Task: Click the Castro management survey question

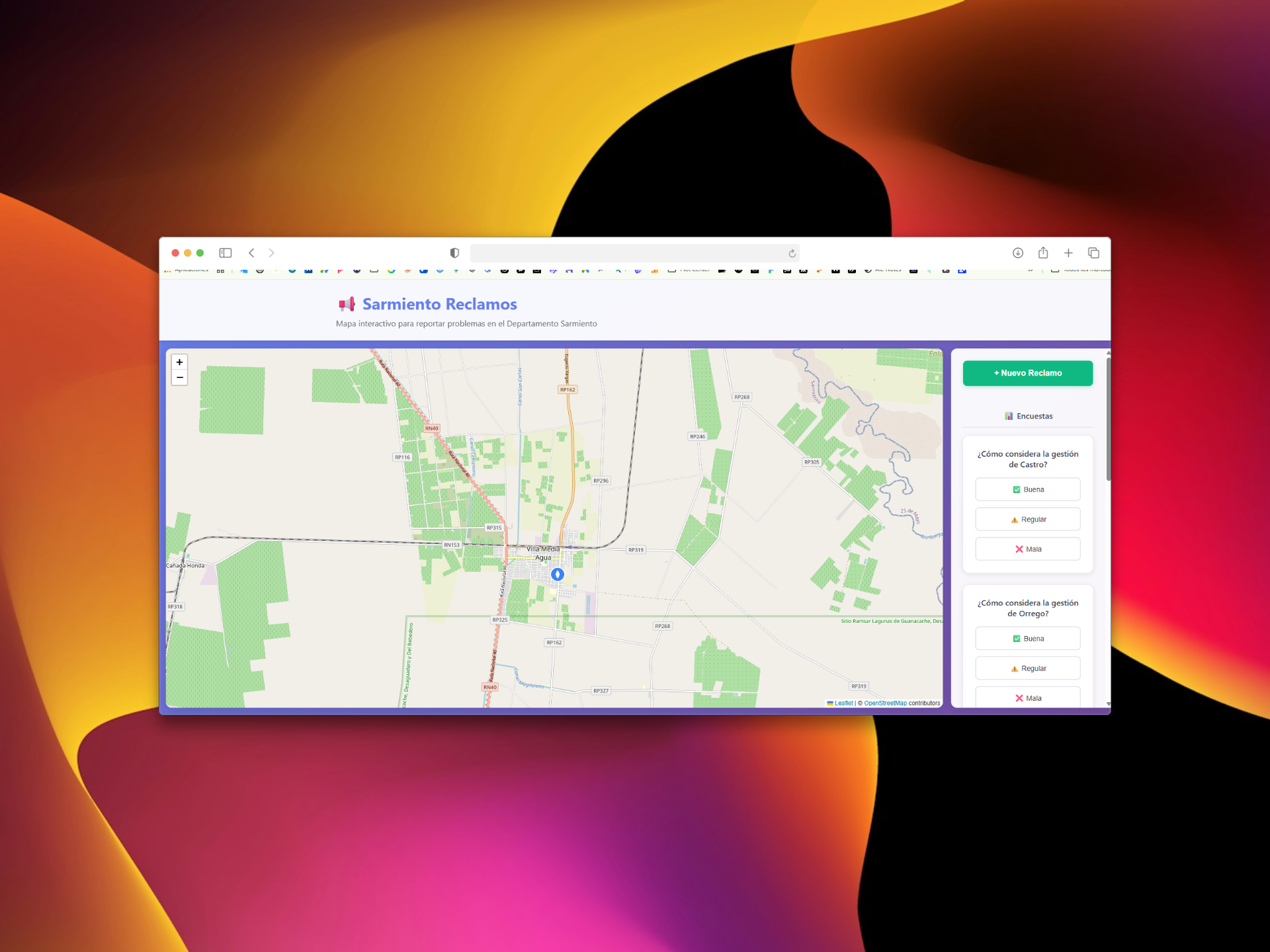Action: 1028,459
